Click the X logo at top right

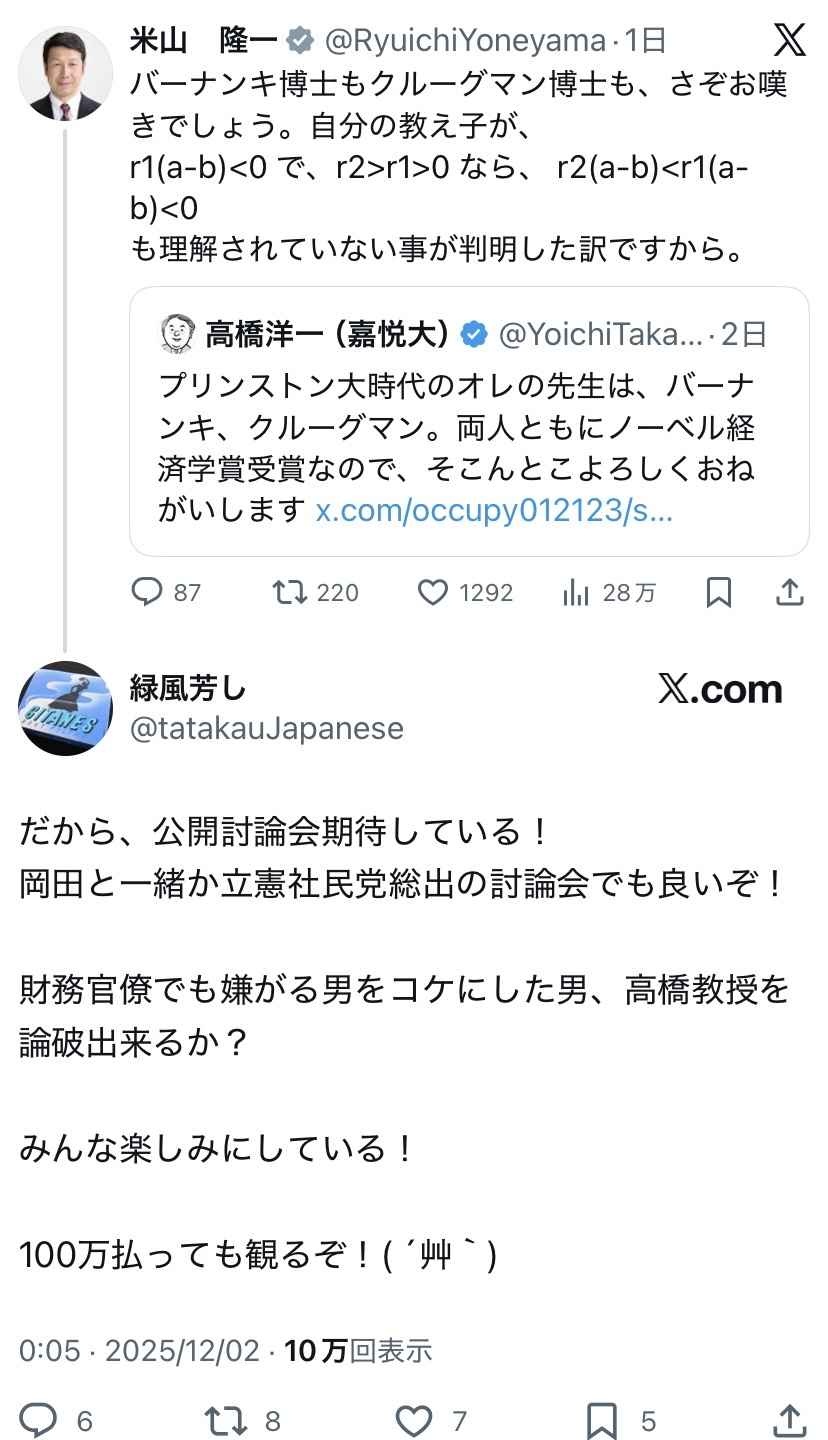coord(789,41)
